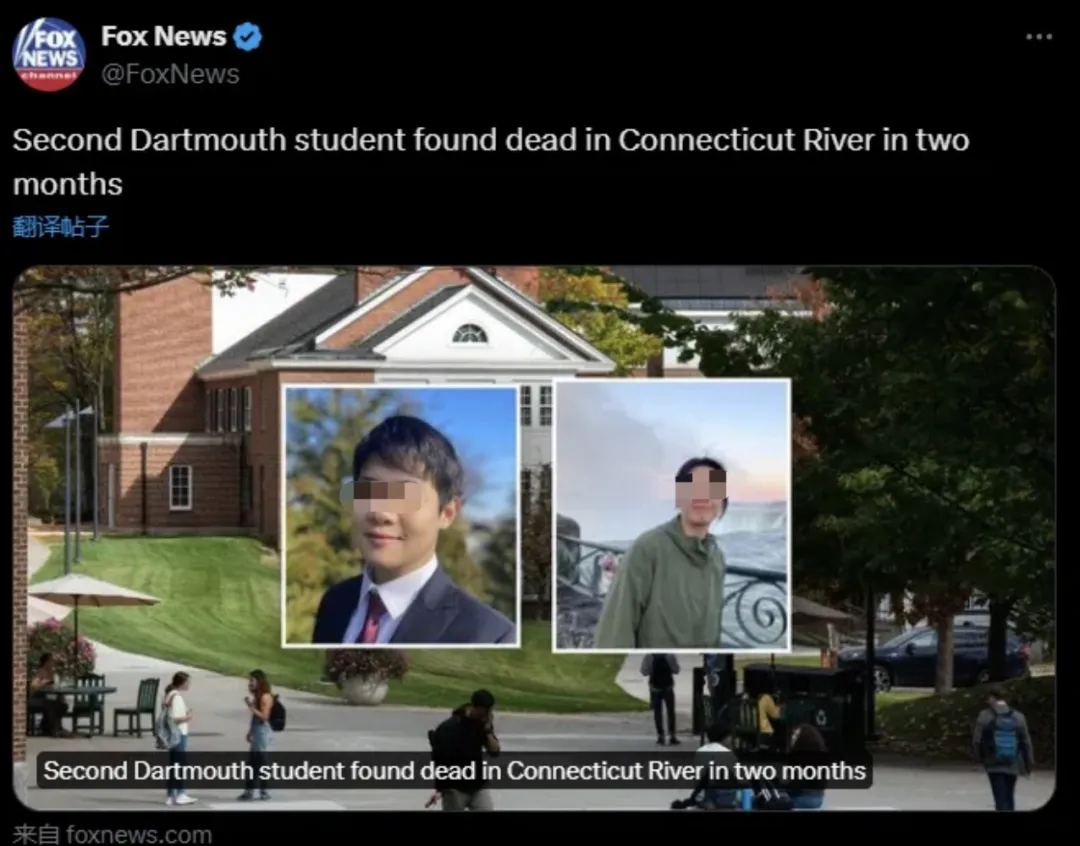Open the Fox News profile avatar
Image resolution: width=1080 pixels, height=846 pixels.
coord(49,54)
